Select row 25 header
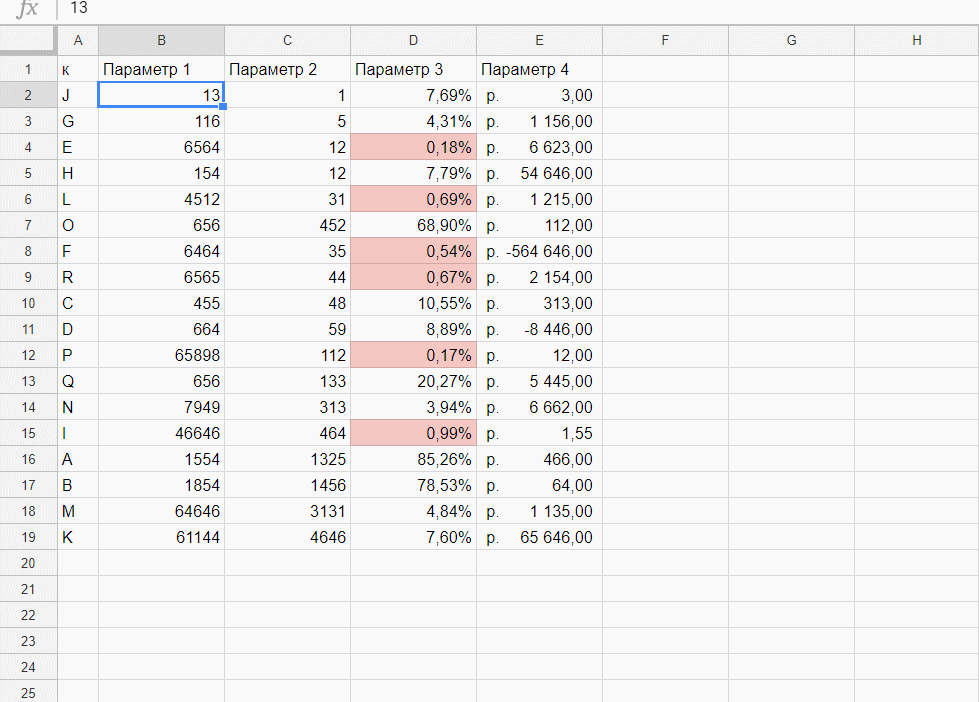The image size is (979, 702). [x=28, y=692]
